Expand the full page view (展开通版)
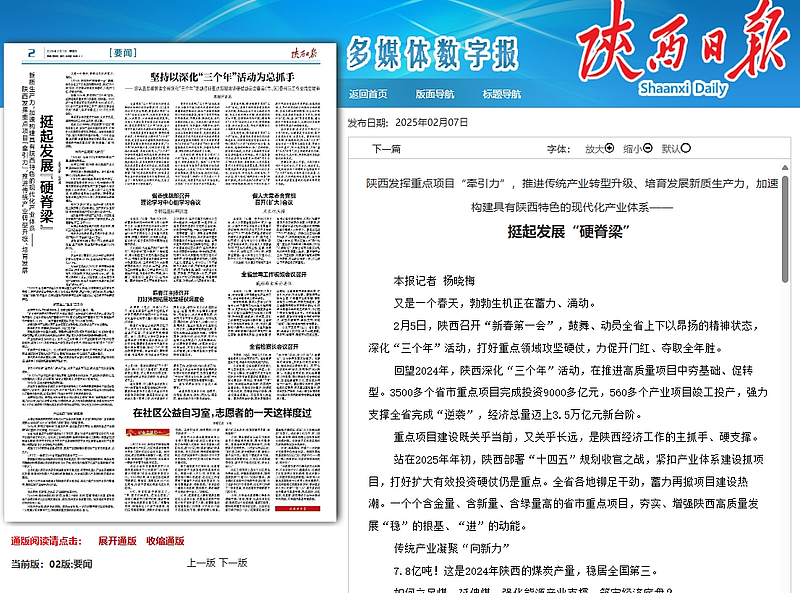800x593 pixels. 117,541
